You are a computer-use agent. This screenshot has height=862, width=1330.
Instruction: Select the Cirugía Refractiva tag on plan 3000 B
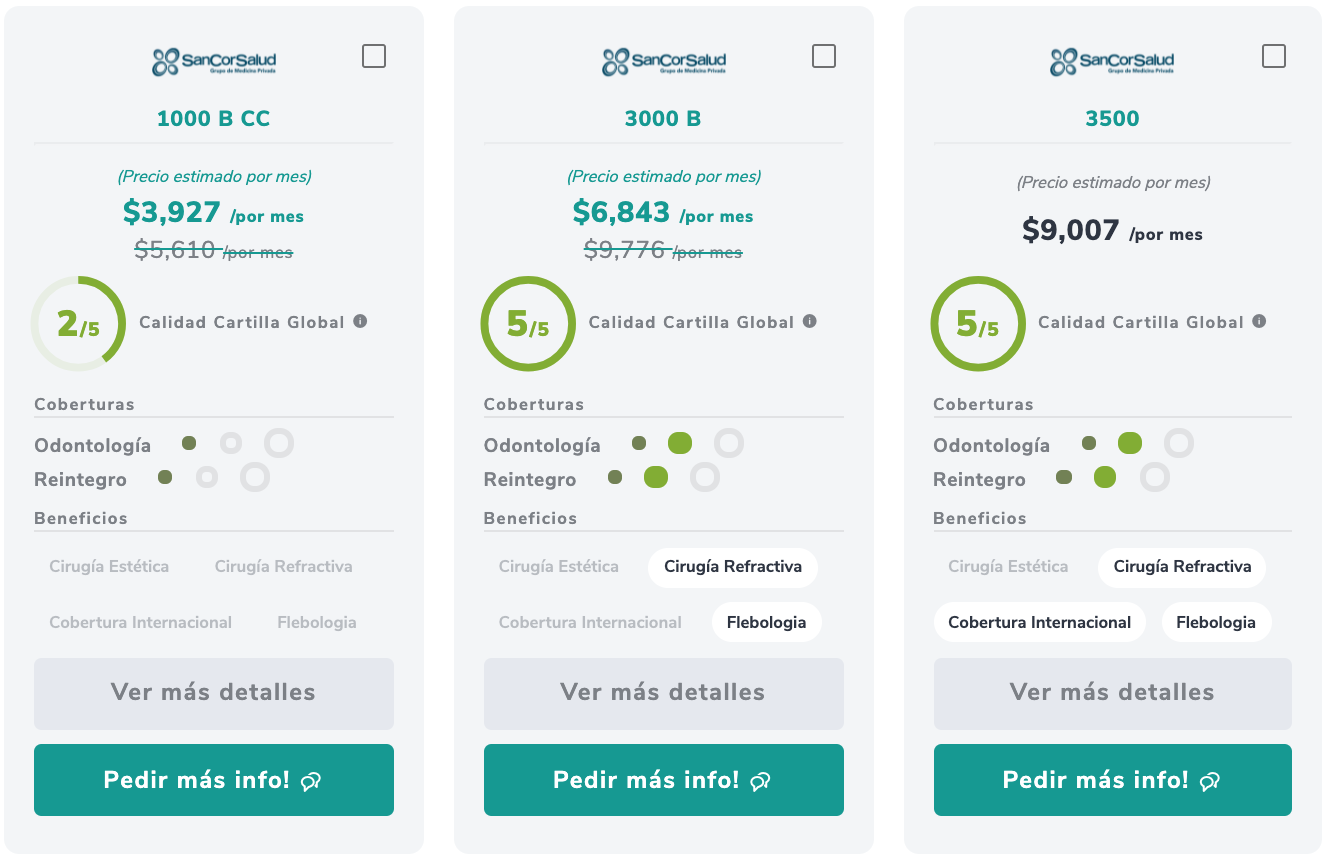pos(733,567)
